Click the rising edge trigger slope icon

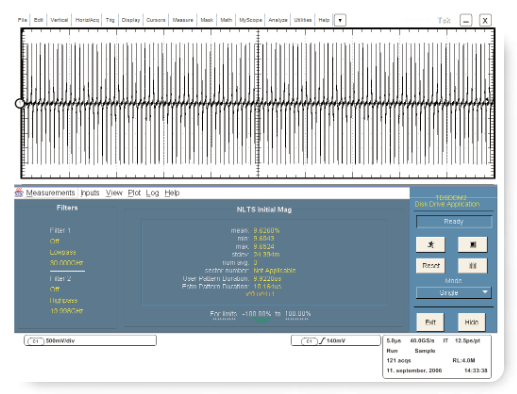[322, 341]
